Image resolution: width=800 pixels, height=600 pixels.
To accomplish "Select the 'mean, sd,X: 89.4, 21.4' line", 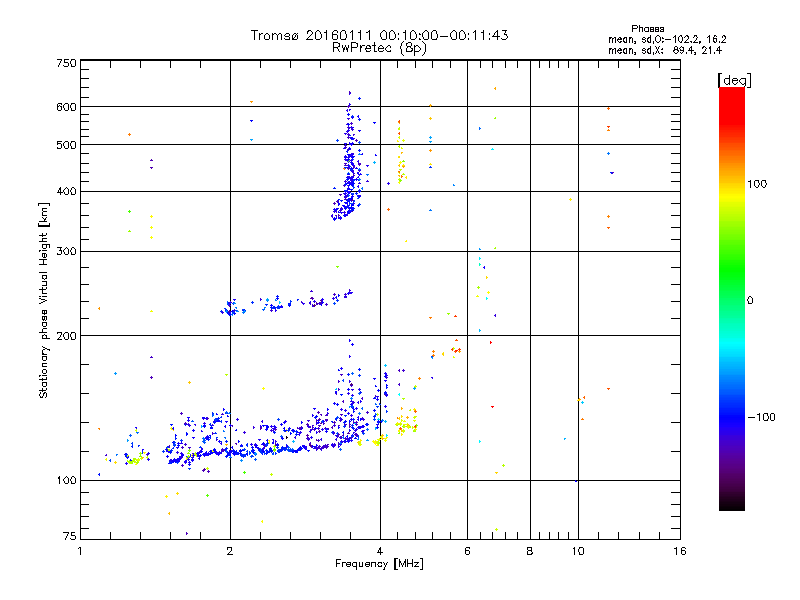I will coord(664,50).
